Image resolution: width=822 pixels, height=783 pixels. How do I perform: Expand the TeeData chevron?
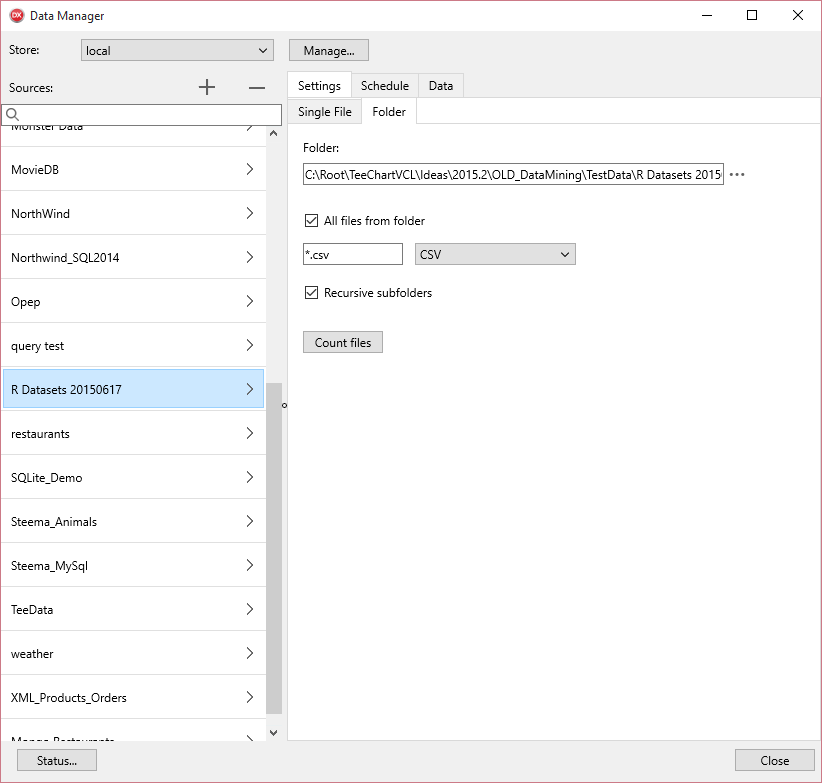click(250, 609)
